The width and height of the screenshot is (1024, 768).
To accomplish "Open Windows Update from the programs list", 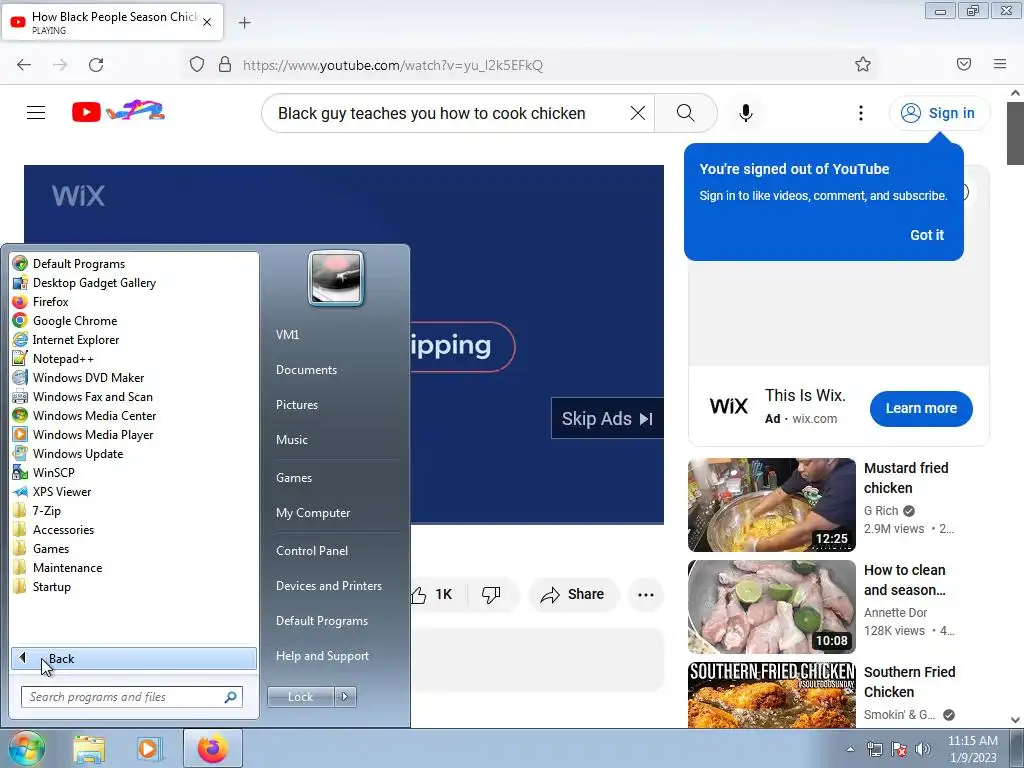I will [x=78, y=453].
